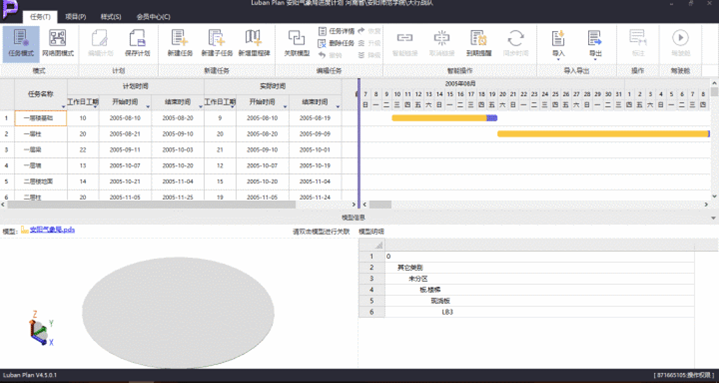Select the 一层梁 task name cell
719x383 pixels.
[x=41, y=150]
